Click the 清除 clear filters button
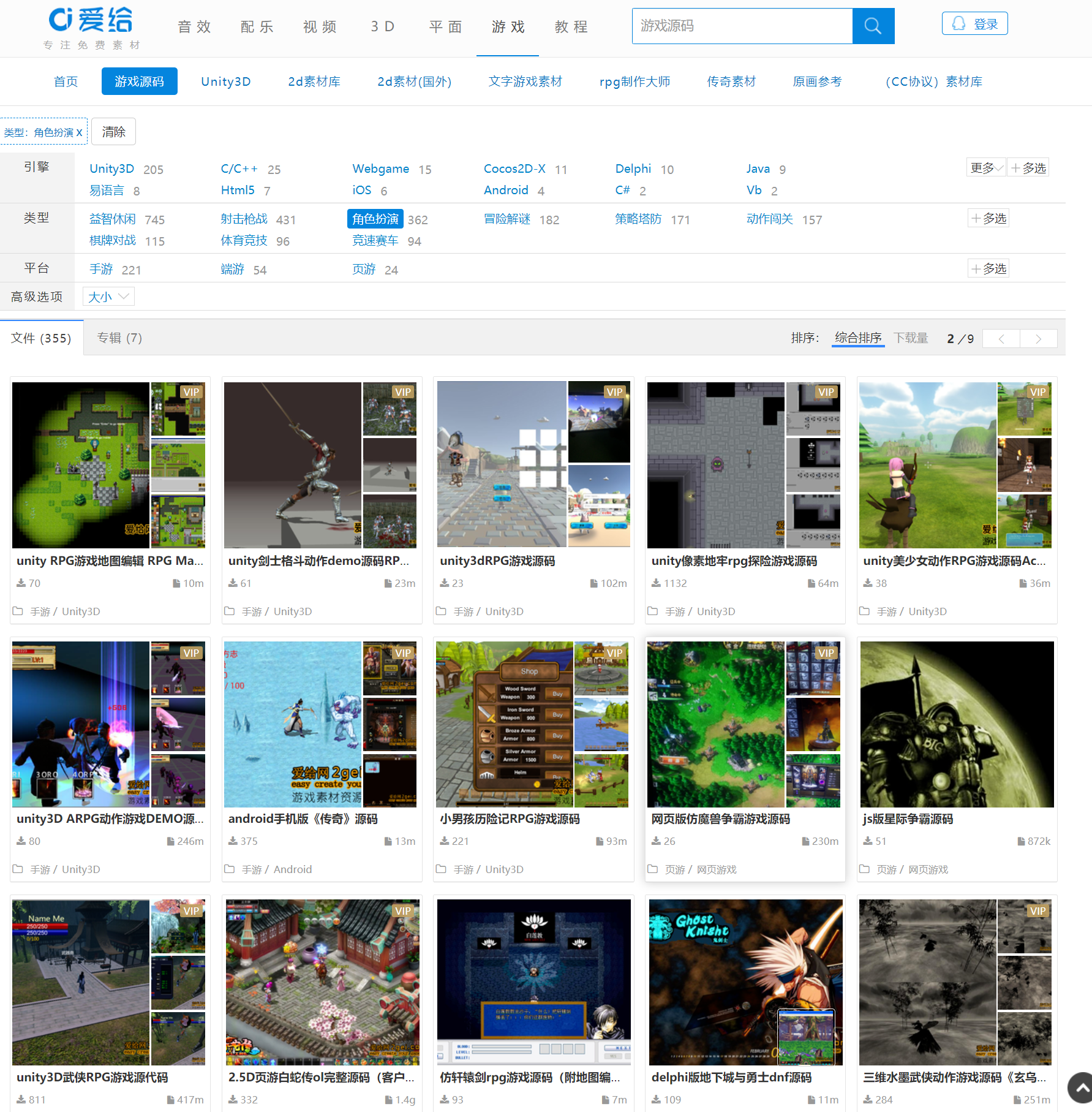The width and height of the screenshot is (1092, 1112). coord(113,132)
